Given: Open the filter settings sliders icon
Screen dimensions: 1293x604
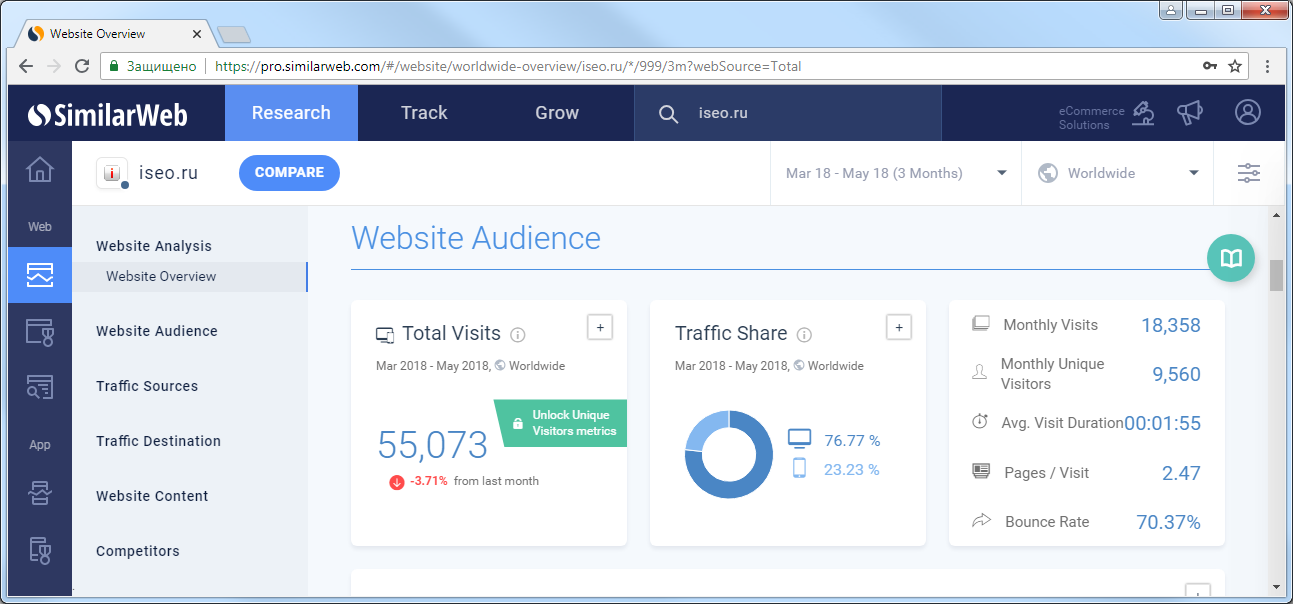Looking at the screenshot, I should tap(1249, 173).
